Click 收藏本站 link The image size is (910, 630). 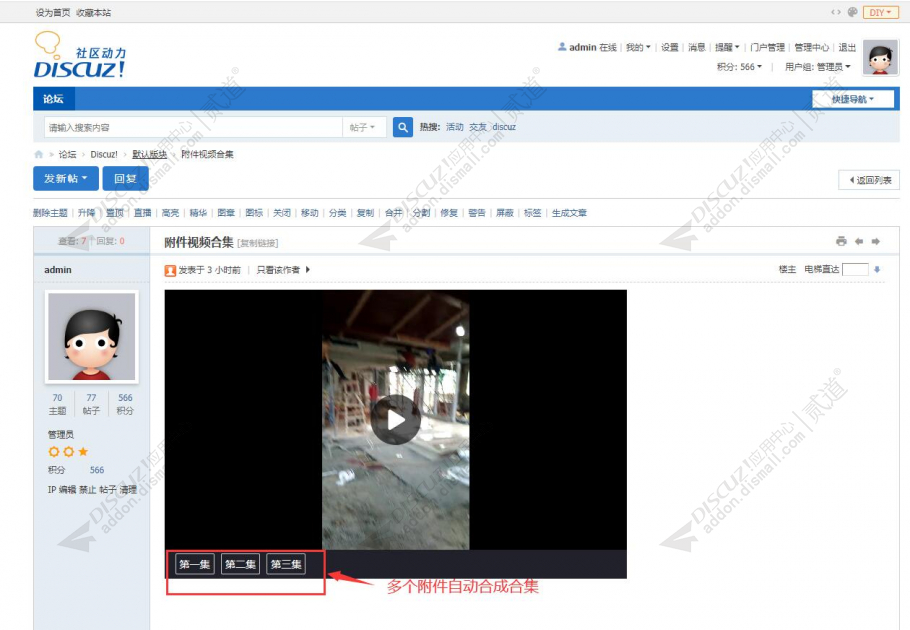[x=93, y=13]
